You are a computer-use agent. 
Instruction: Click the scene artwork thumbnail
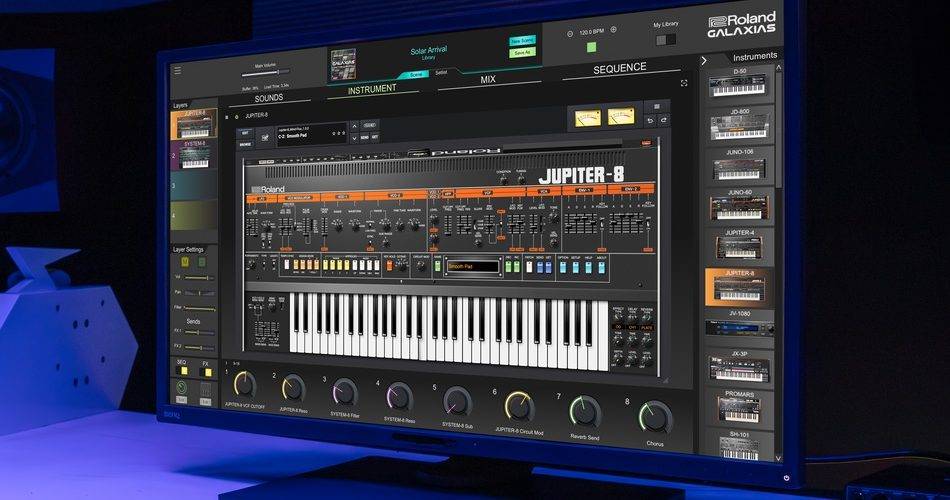[x=343, y=64]
